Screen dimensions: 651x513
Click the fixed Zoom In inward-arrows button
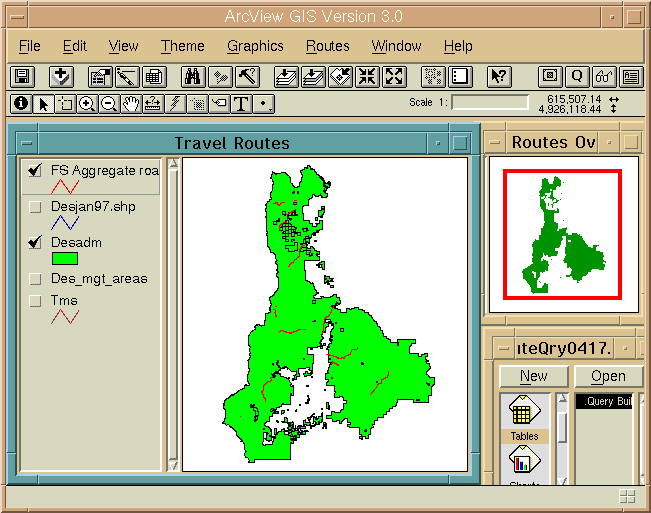(367, 77)
